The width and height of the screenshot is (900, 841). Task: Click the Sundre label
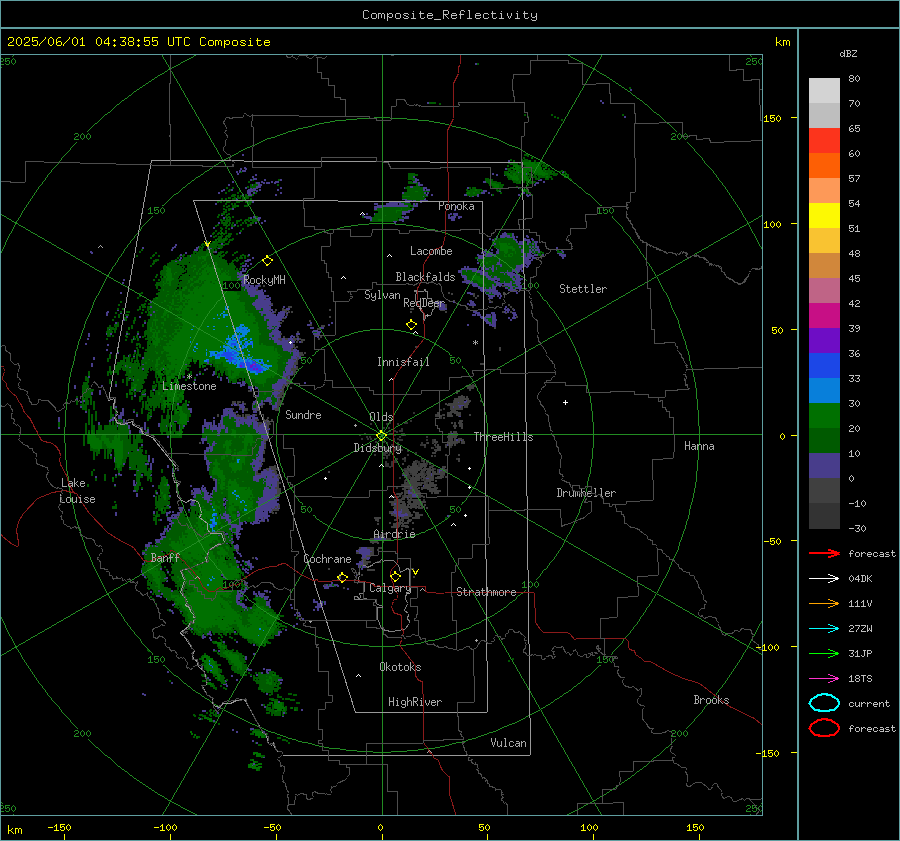tap(303, 414)
